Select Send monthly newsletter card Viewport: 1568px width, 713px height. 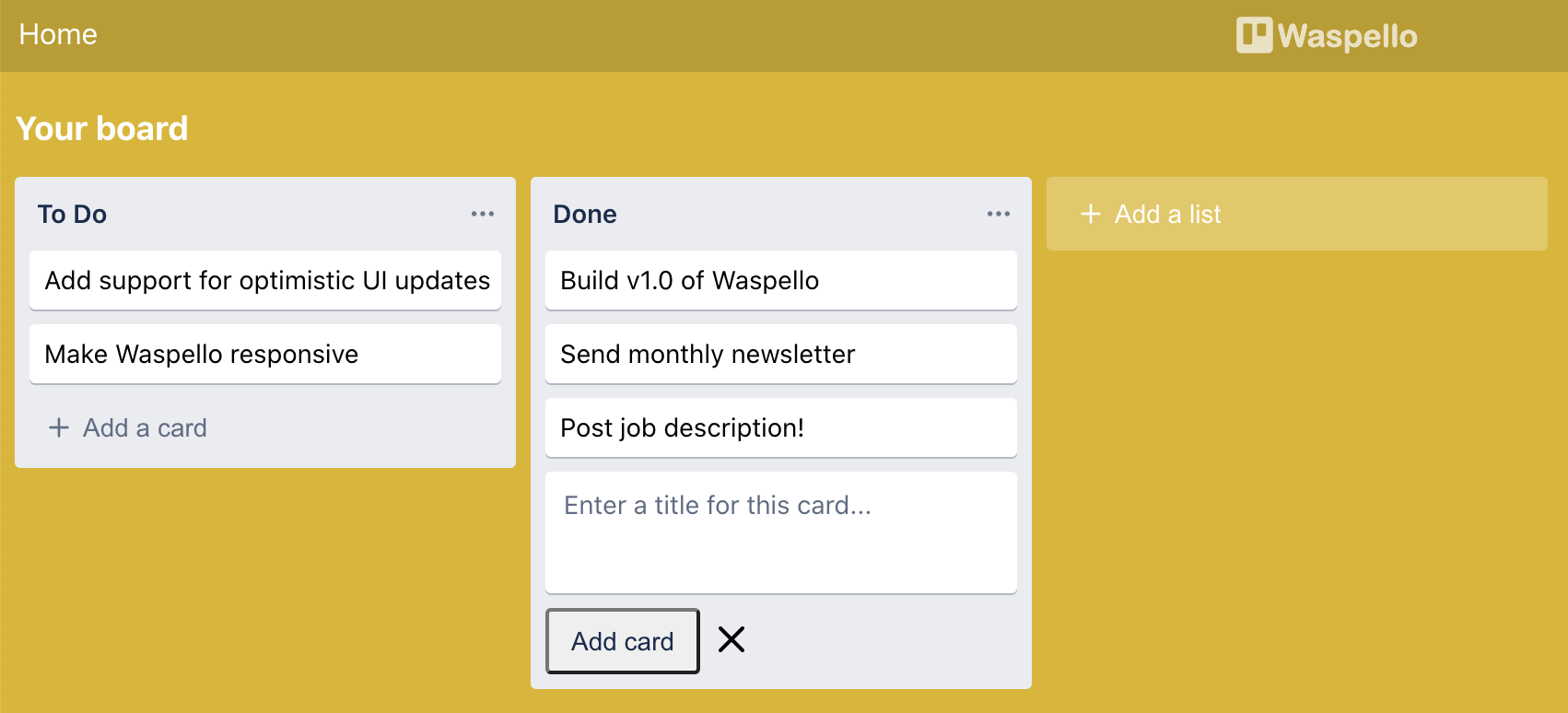point(780,354)
